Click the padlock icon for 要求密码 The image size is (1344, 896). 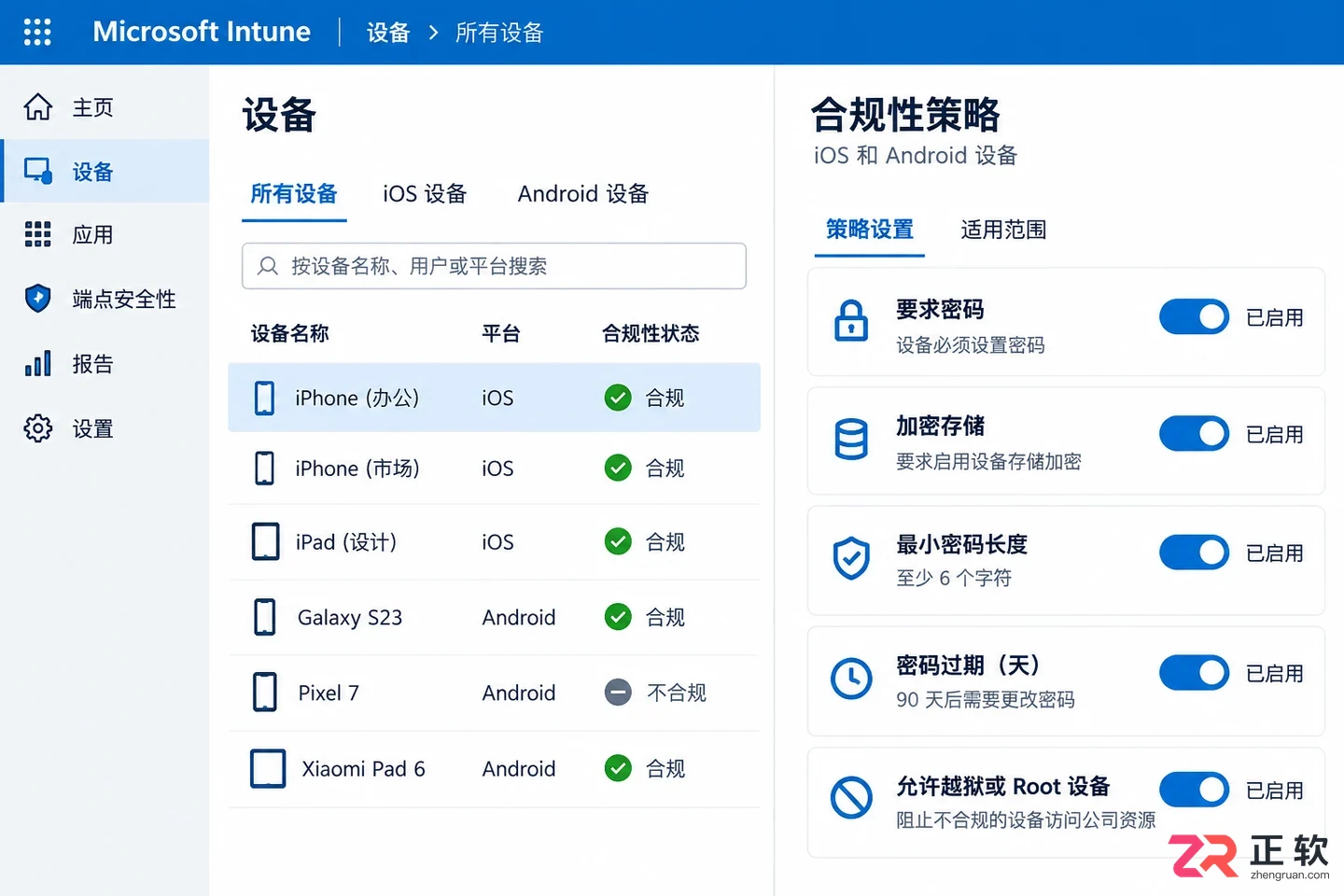851,320
